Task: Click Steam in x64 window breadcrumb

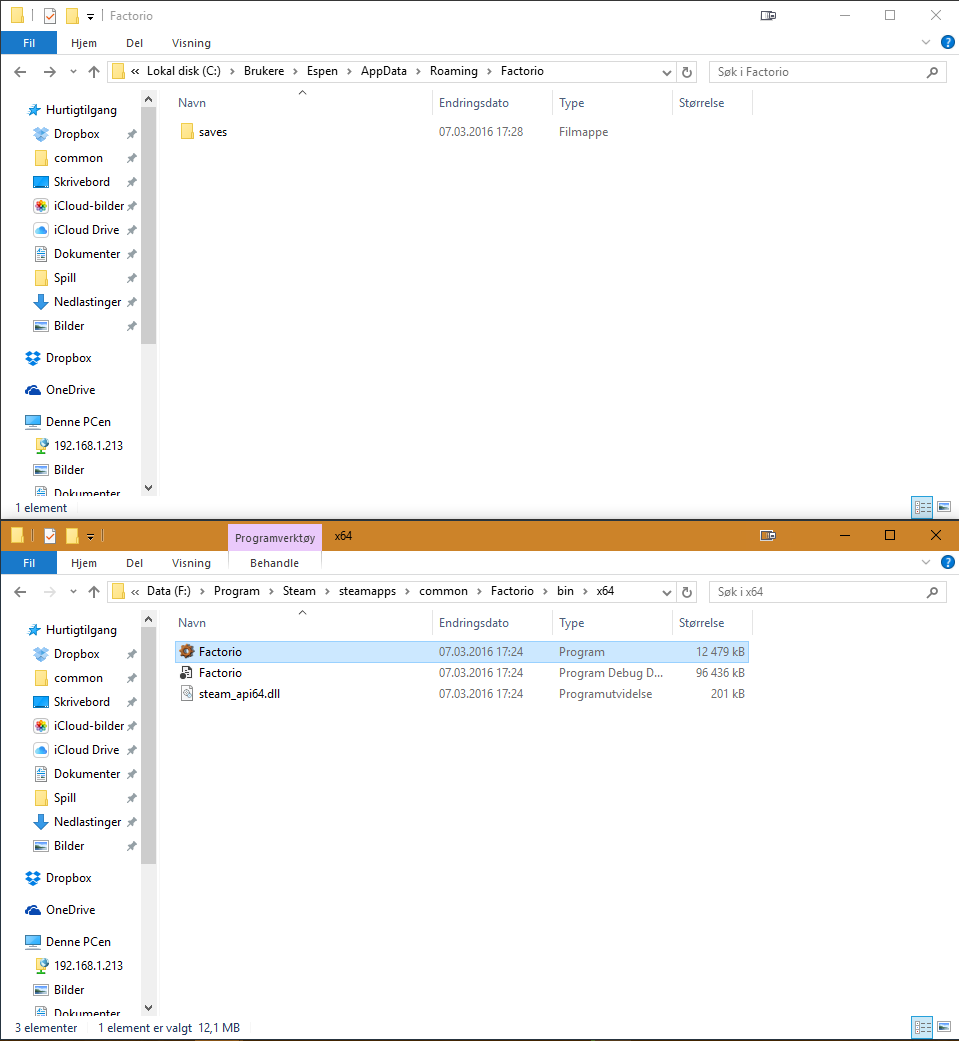Action: pos(299,591)
